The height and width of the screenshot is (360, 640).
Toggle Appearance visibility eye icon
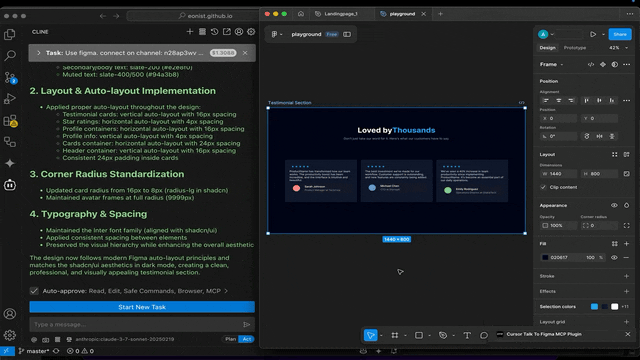coord(614,205)
